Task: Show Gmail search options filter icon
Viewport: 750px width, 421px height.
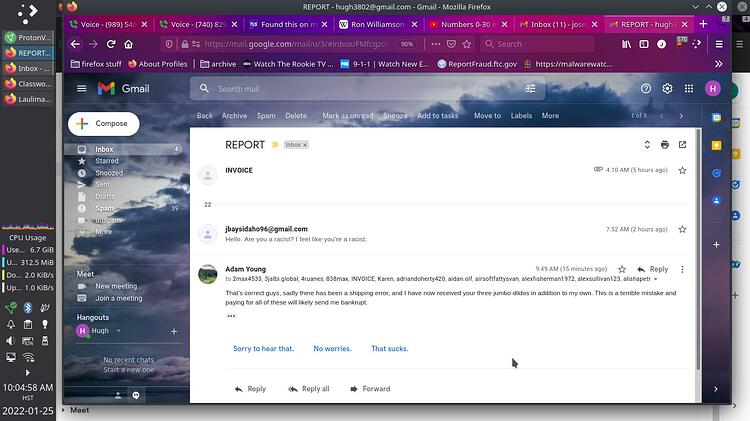Action: coord(530,89)
